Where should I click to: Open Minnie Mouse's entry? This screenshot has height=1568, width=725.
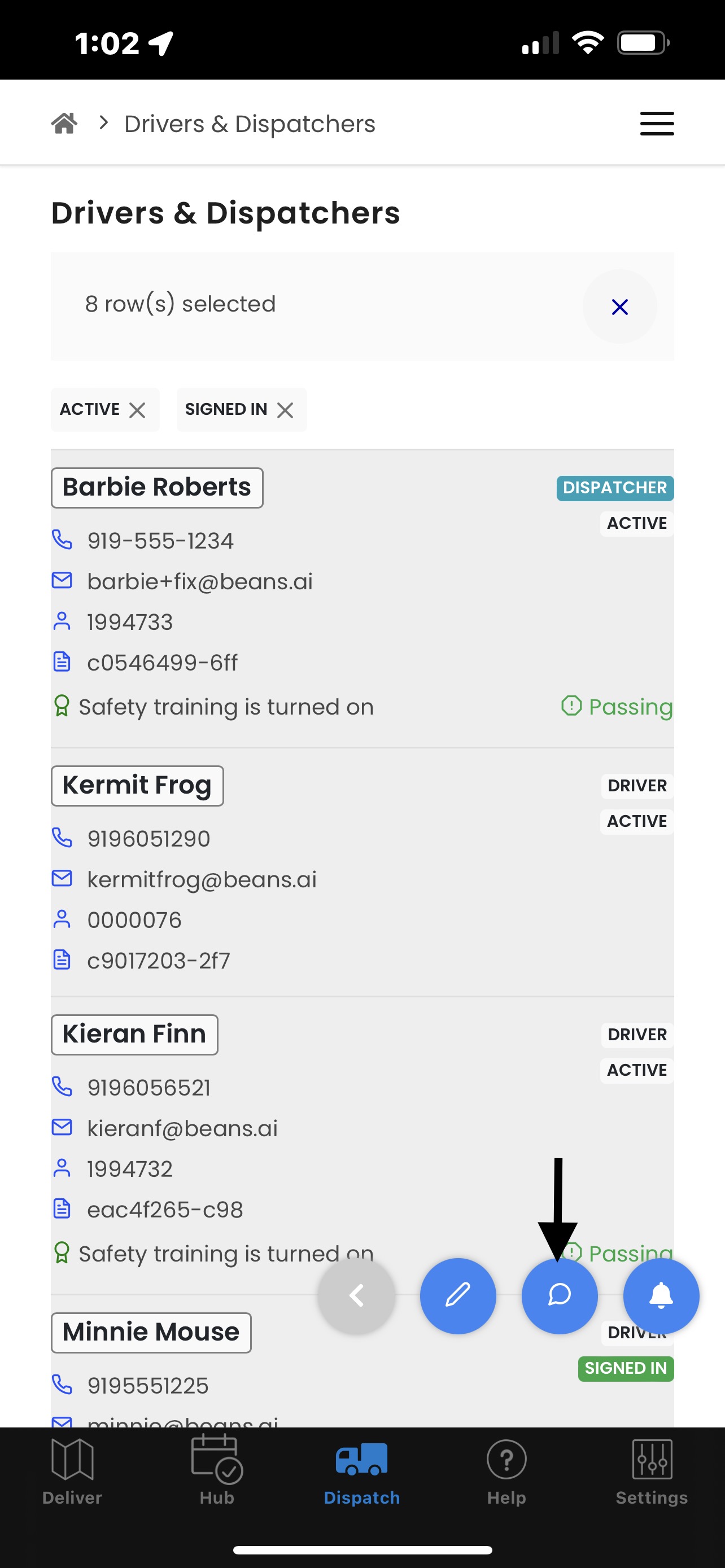[151, 1333]
